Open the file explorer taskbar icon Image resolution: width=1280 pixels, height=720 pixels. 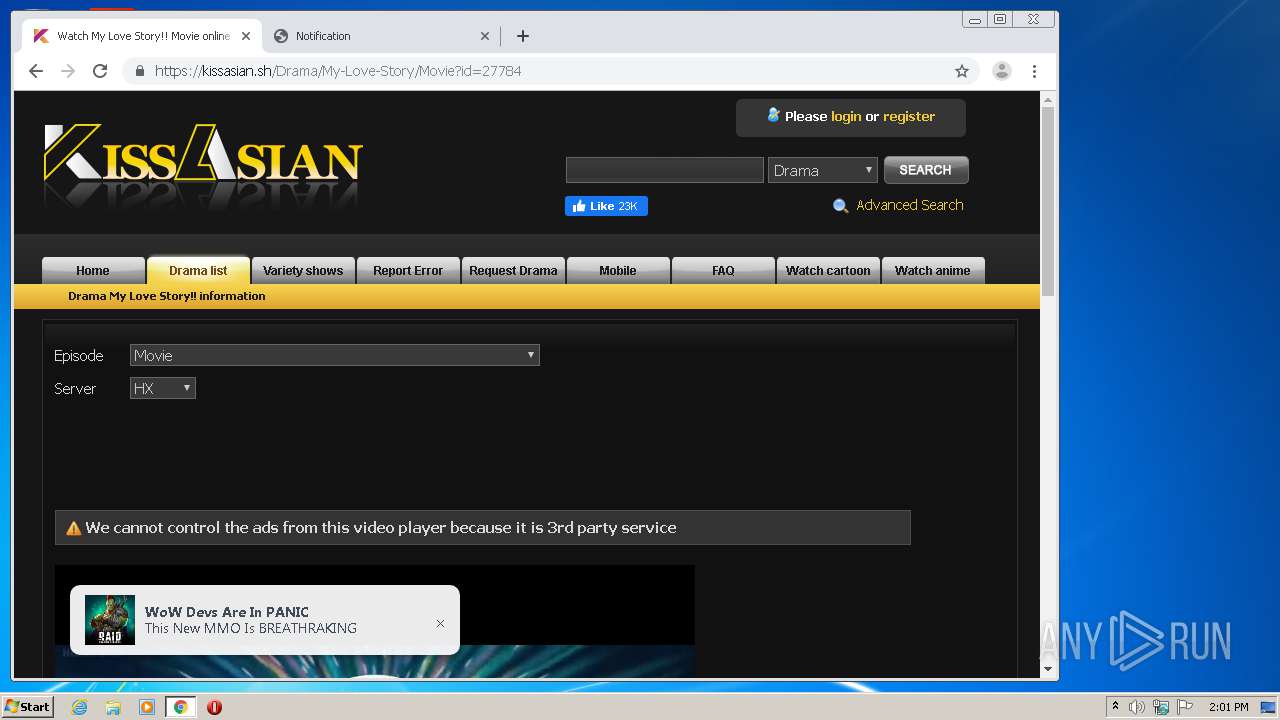click(x=113, y=707)
